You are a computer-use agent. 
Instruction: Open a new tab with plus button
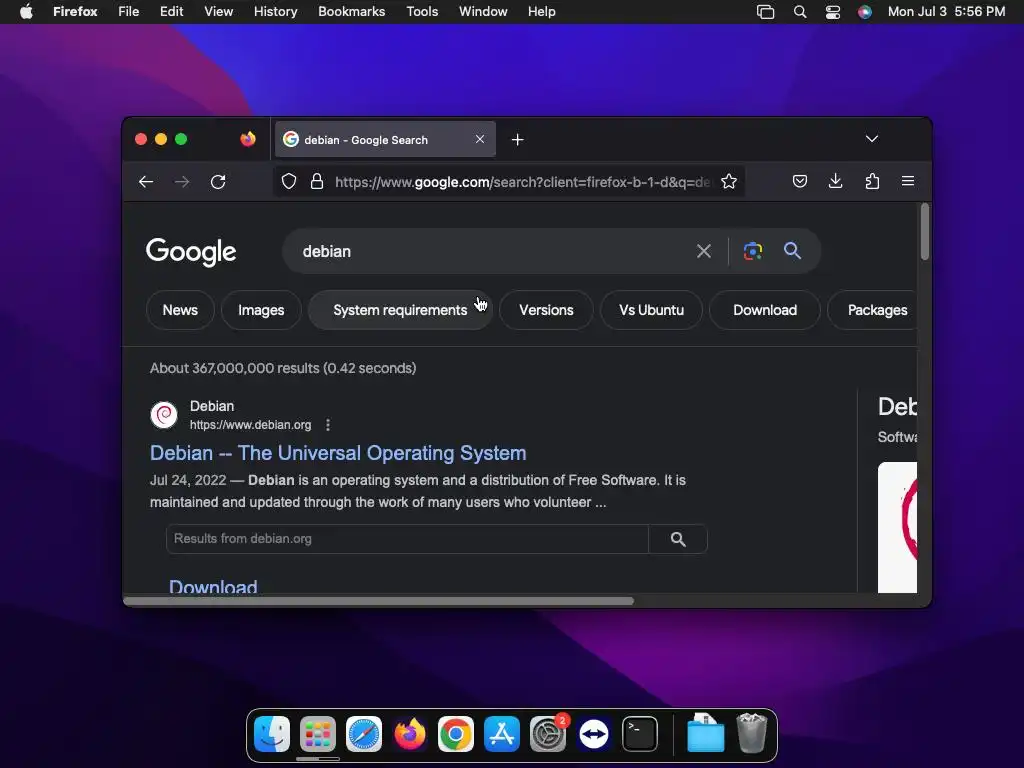pyautogui.click(x=517, y=140)
